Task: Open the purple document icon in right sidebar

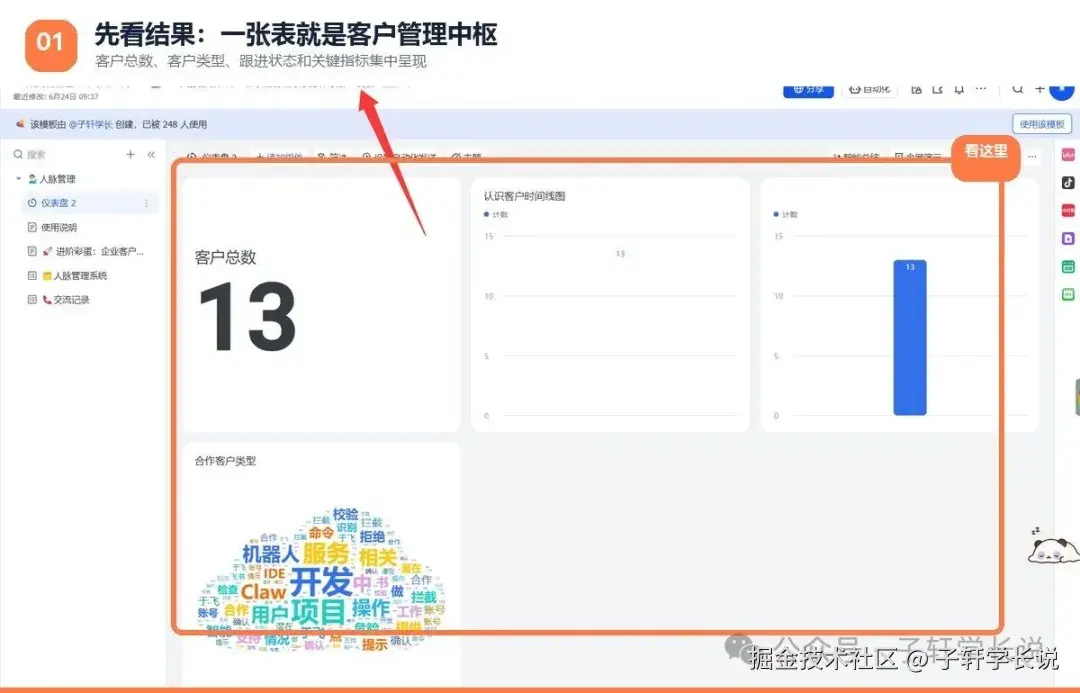Action: [x=1068, y=238]
